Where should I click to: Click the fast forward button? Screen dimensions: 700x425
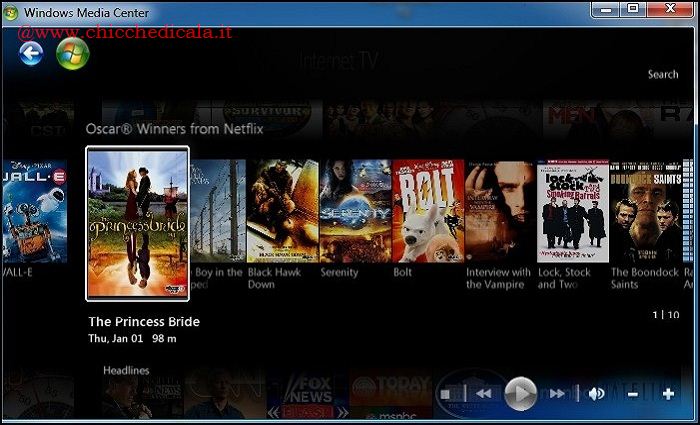click(x=556, y=394)
